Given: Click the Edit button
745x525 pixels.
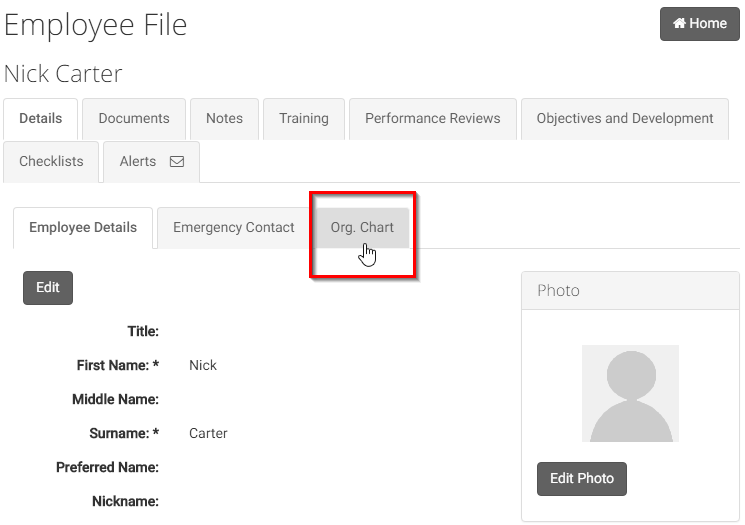Looking at the screenshot, I should coord(48,288).
